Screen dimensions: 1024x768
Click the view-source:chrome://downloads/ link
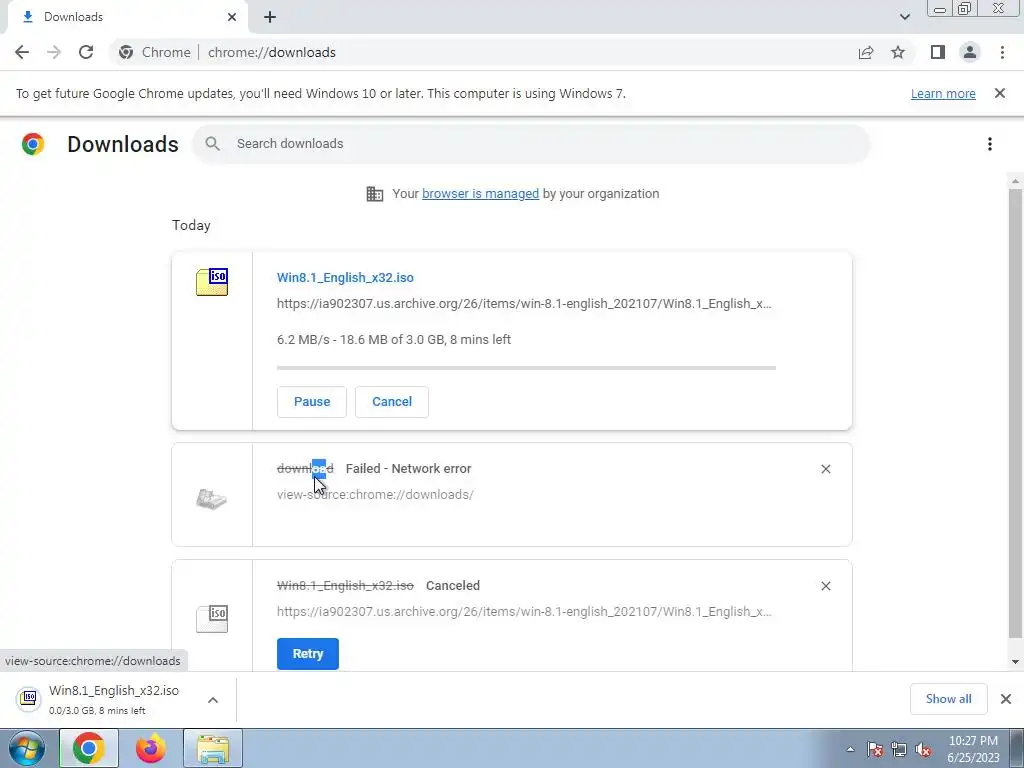click(x=376, y=494)
